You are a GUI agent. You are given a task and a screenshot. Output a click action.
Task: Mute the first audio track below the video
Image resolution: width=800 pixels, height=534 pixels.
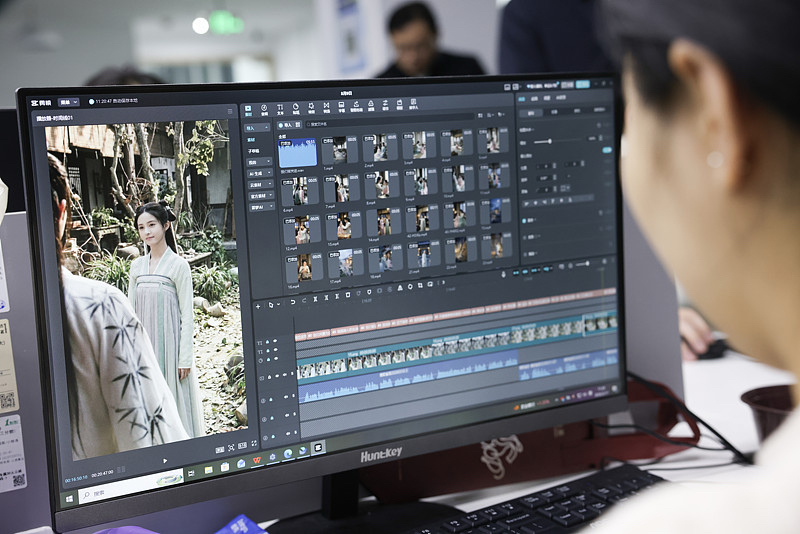click(286, 396)
